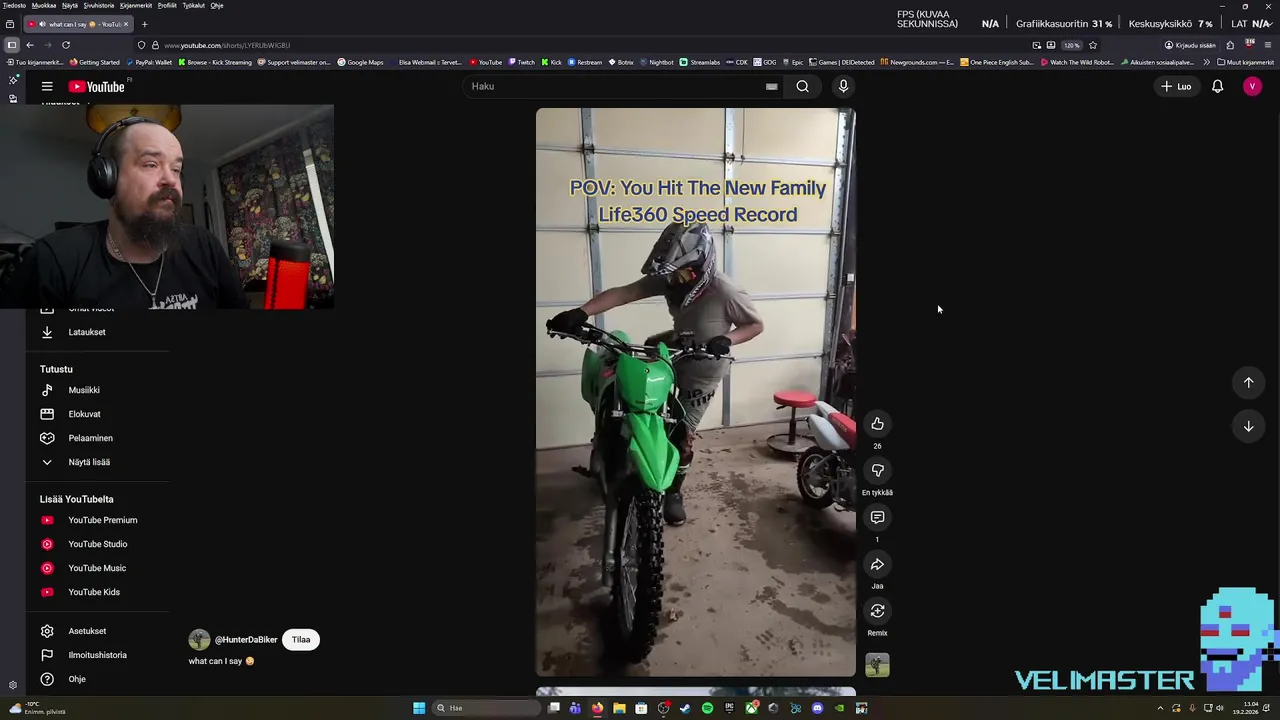Open comments on the short

(877, 517)
